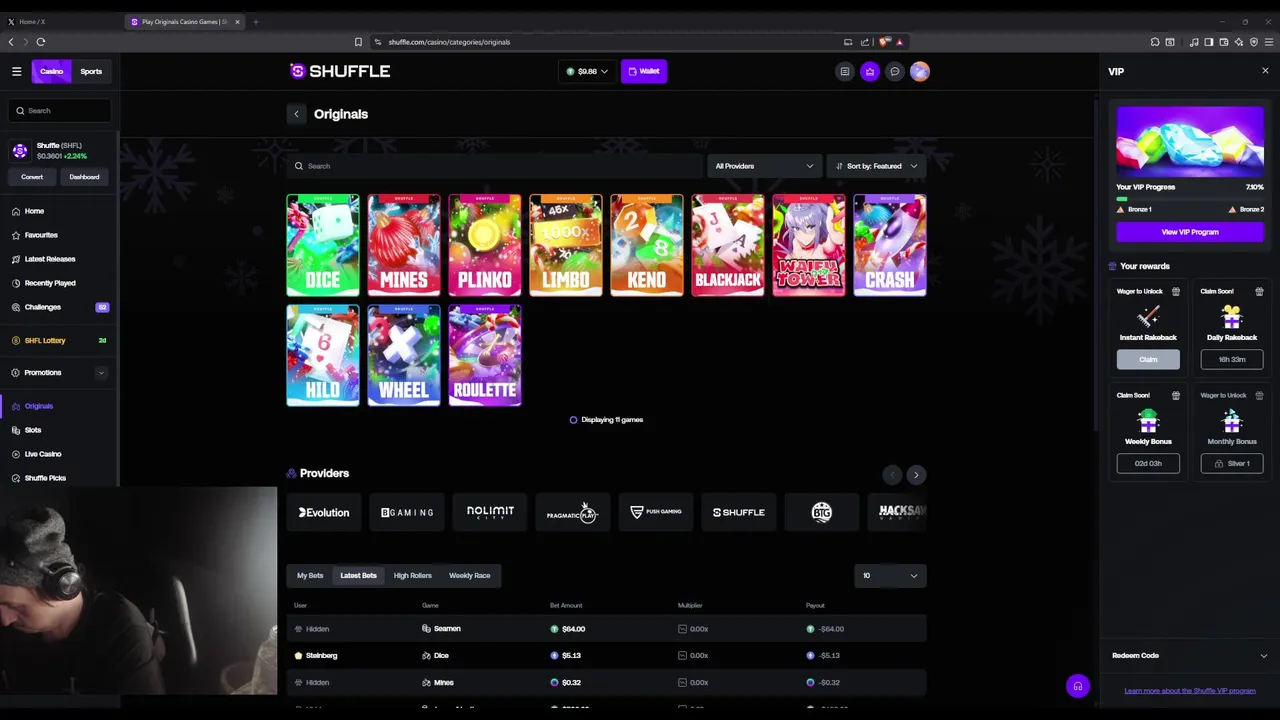Click the back arrow beside Originals
Viewport: 1280px width, 720px height.
(296, 114)
